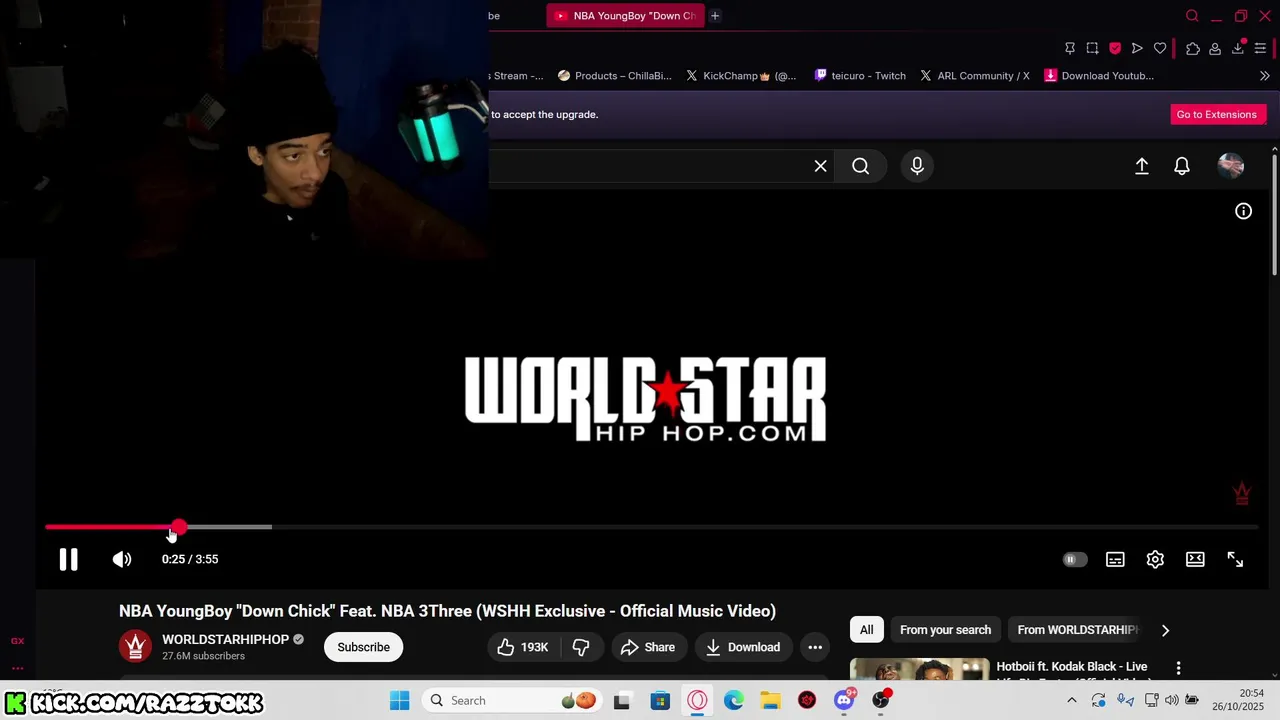Bookmark the page with the heart icon
This screenshot has width=1280, height=720.
[x=1160, y=48]
